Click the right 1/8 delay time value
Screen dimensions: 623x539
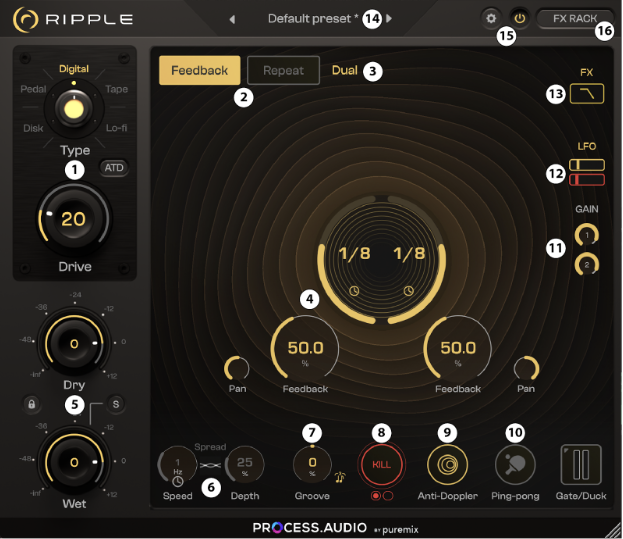tap(409, 253)
